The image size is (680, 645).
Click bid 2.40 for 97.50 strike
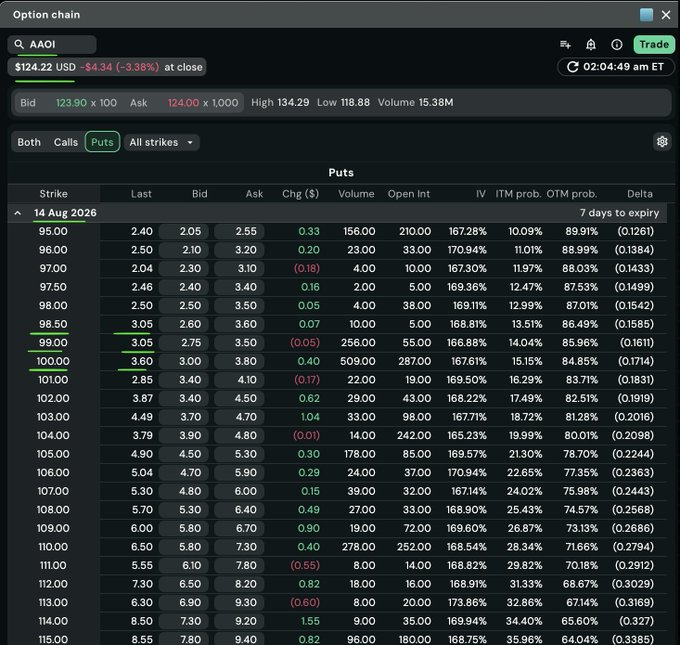click(x=183, y=287)
